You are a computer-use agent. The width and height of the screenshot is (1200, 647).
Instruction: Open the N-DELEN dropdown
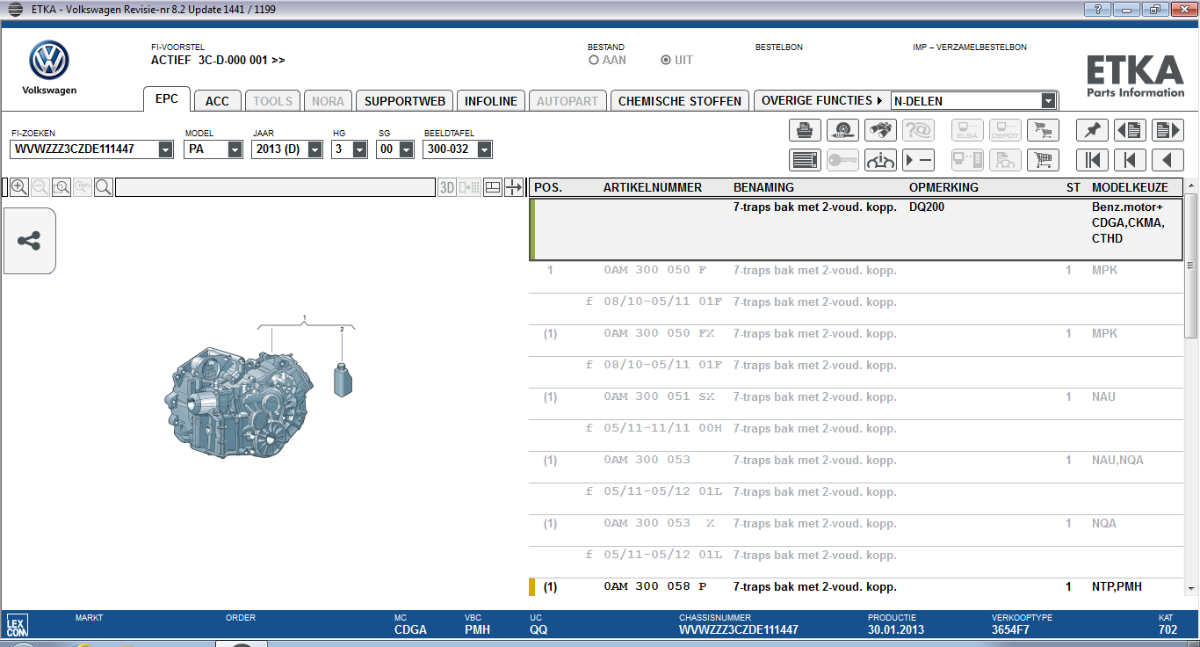[x=1048, y=100]
